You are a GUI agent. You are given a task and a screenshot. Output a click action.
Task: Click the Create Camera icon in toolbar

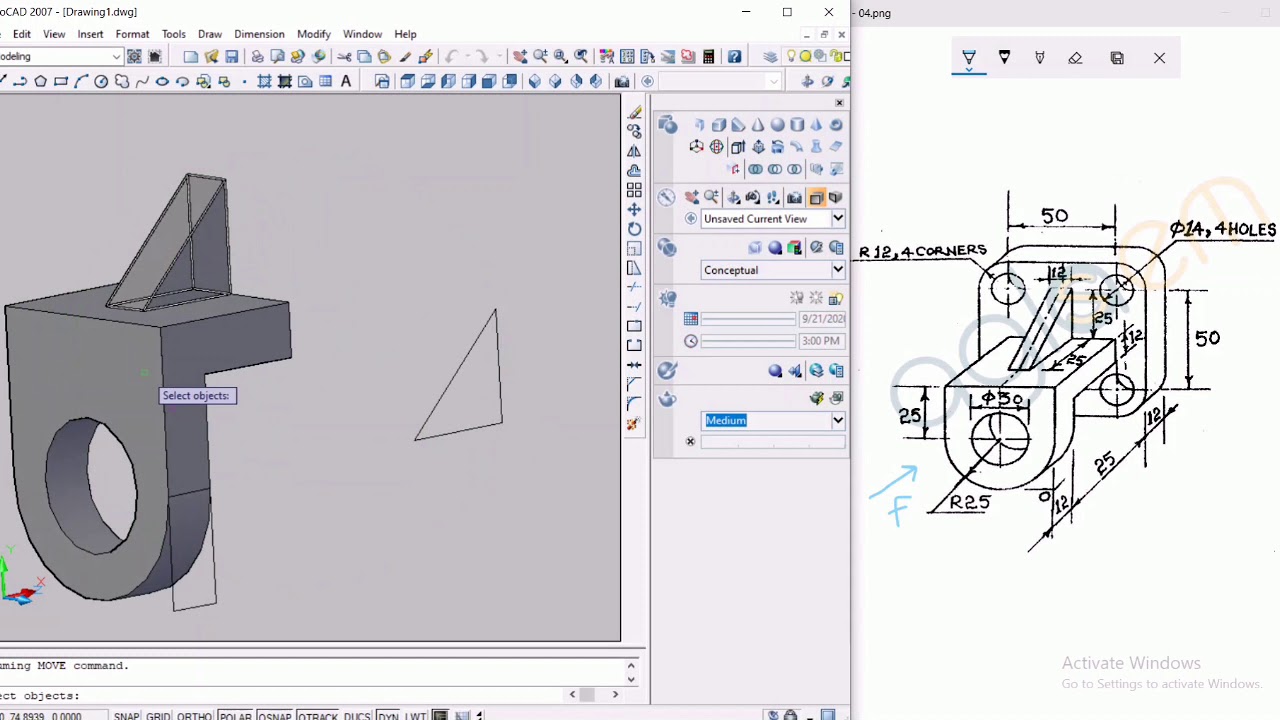[x=622, y=81]
